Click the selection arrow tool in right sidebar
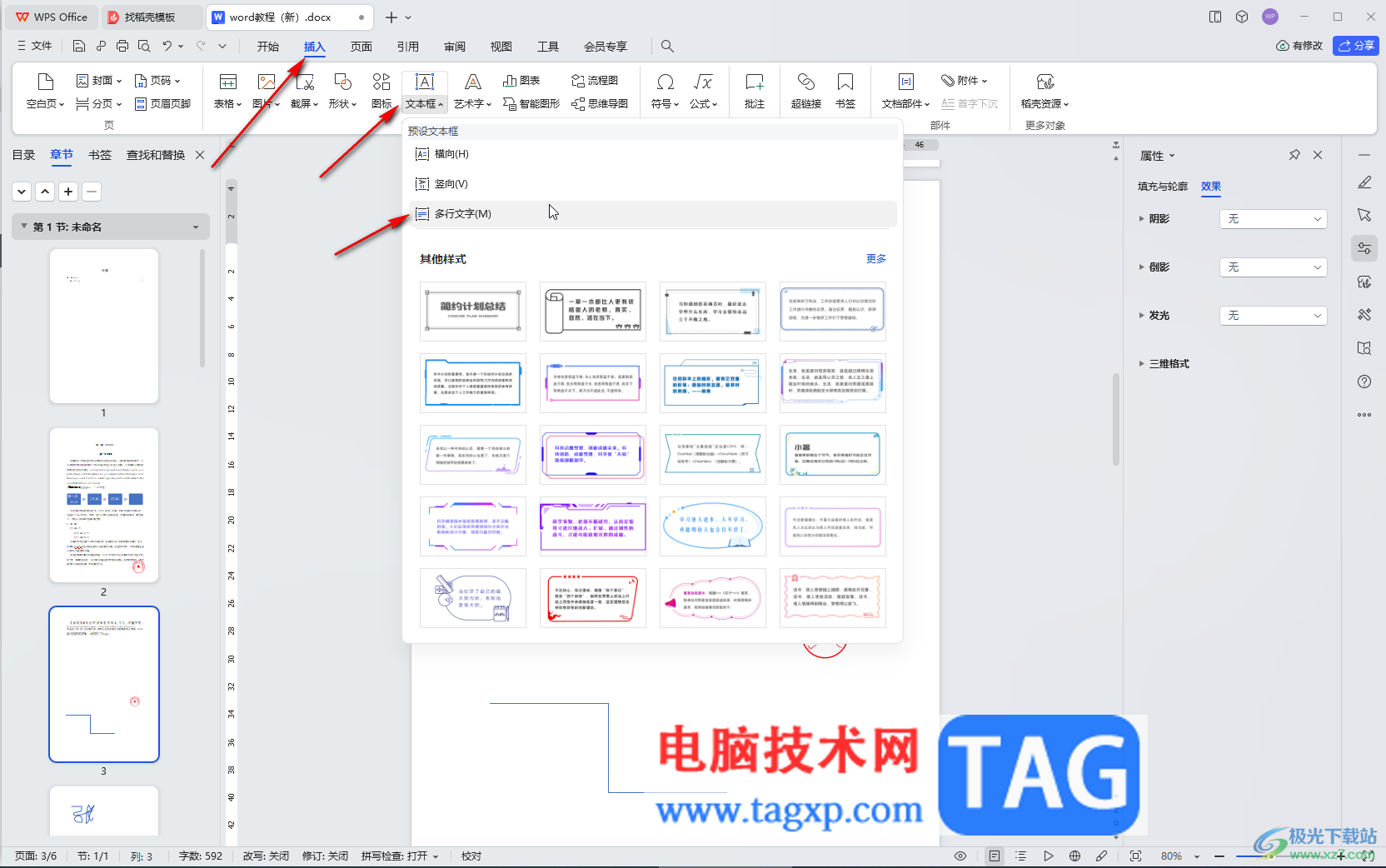 click(x=1364, y=215)
